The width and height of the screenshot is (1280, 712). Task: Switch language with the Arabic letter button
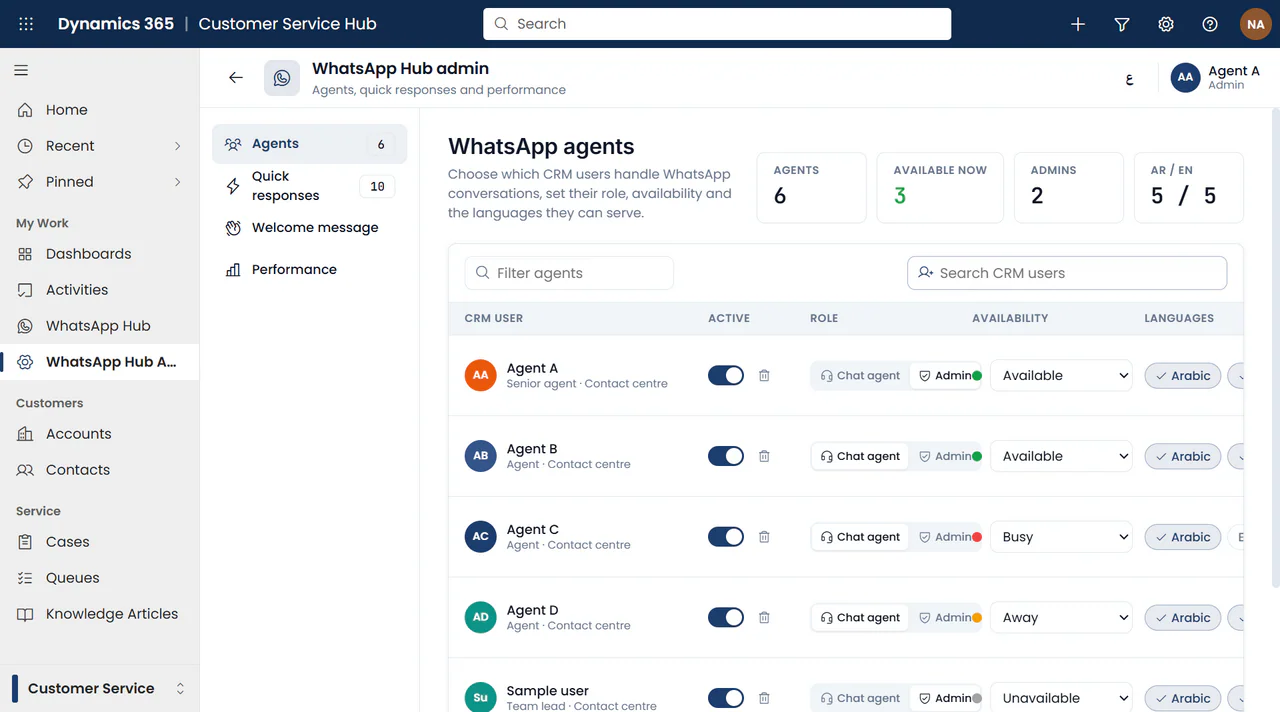point(1129,78)
